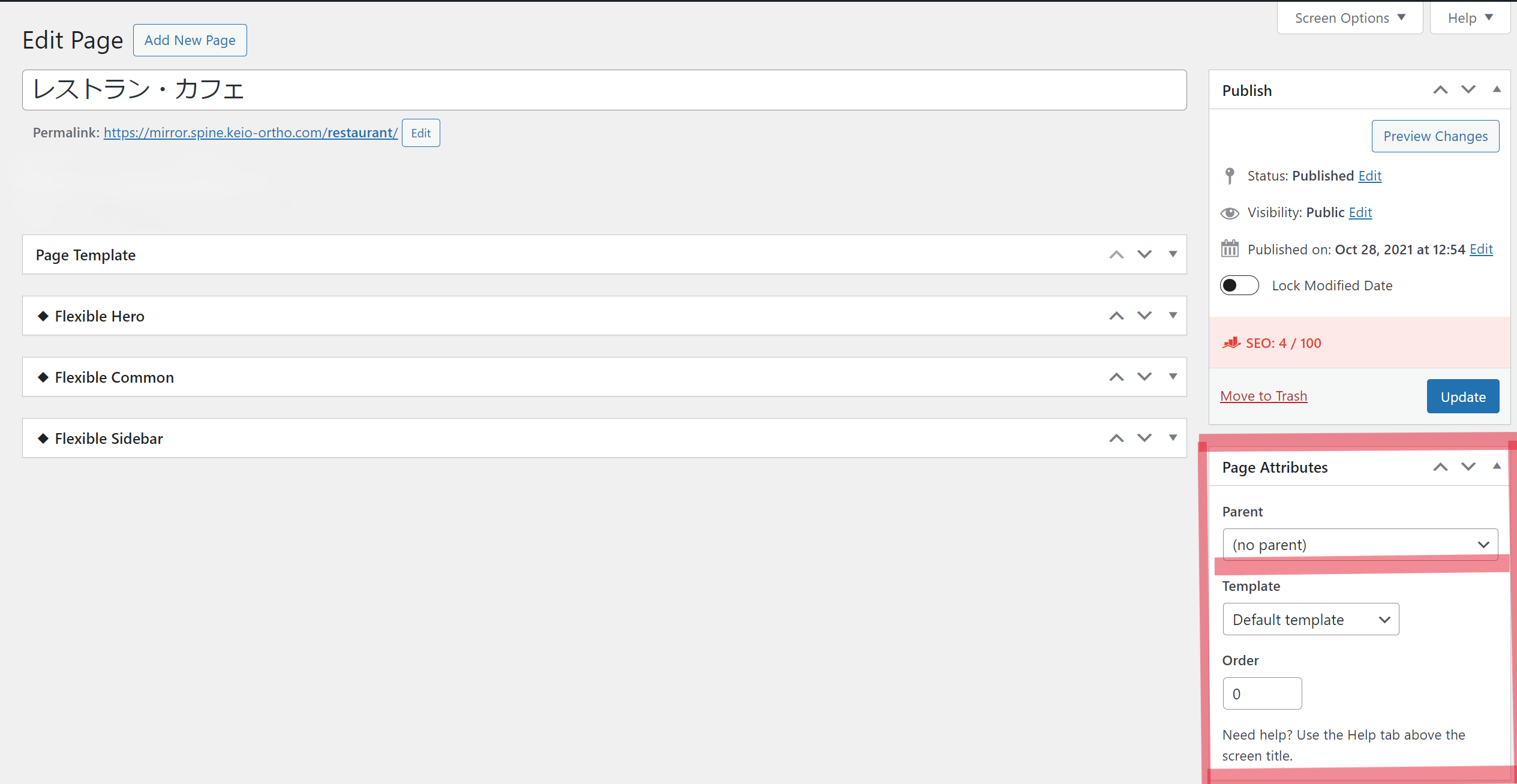This screenshot has width=1517, height=784.
Task: Move Publish panel down arrow
Action: click(x=1468, y=90)
